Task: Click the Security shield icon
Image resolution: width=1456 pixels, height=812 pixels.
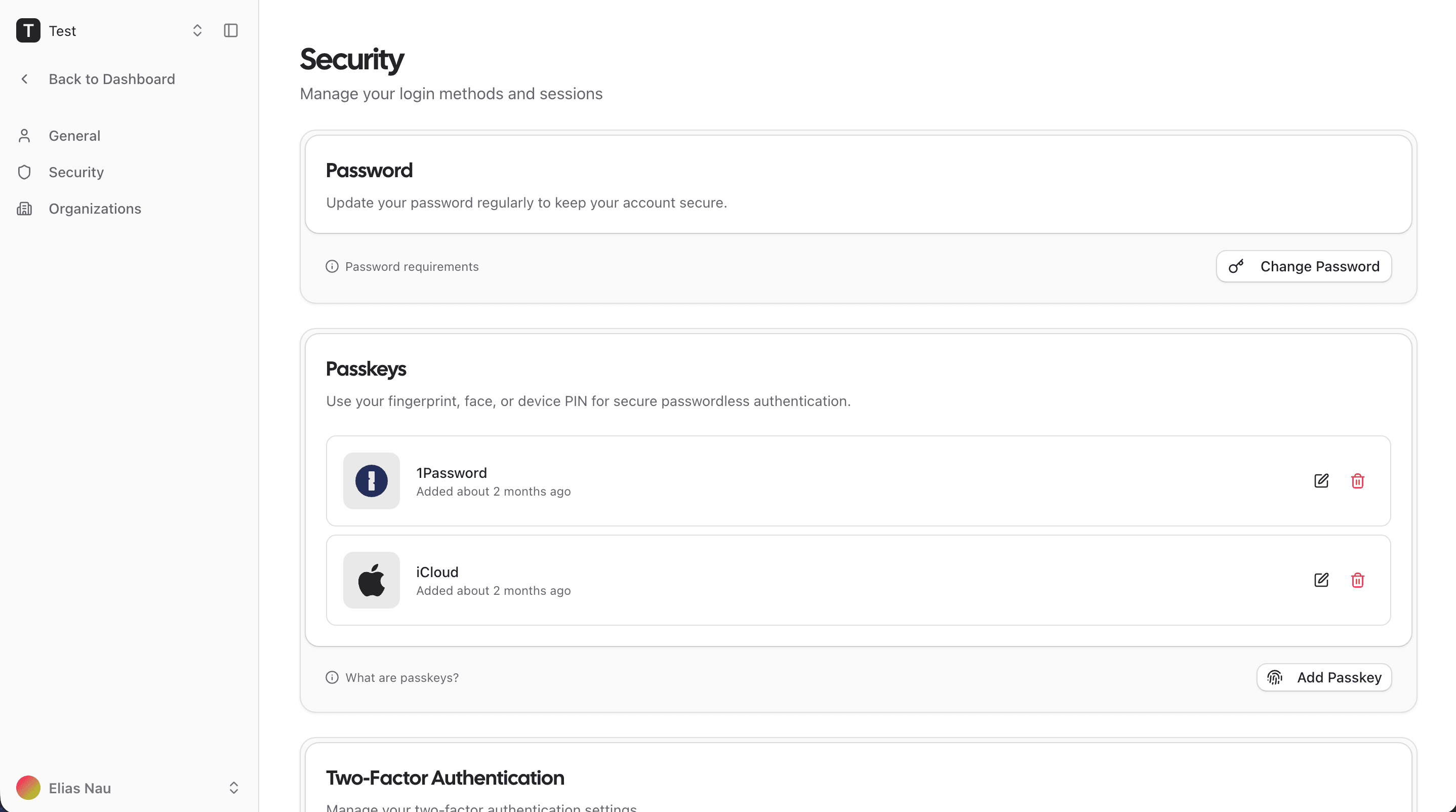Action: 25,172
